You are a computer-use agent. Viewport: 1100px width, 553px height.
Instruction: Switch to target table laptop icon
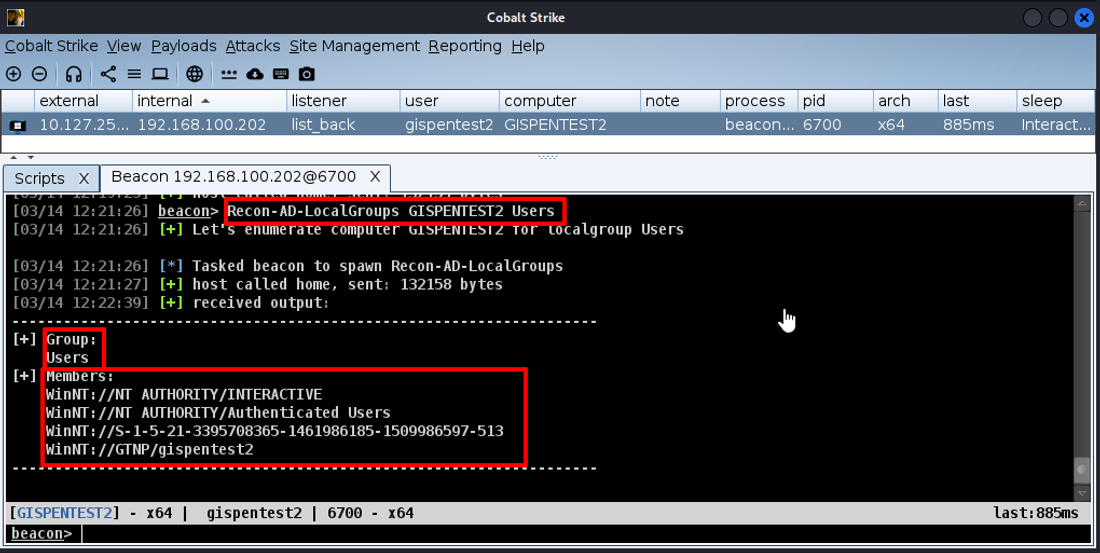pyautogui.click(x=161, y=74)
